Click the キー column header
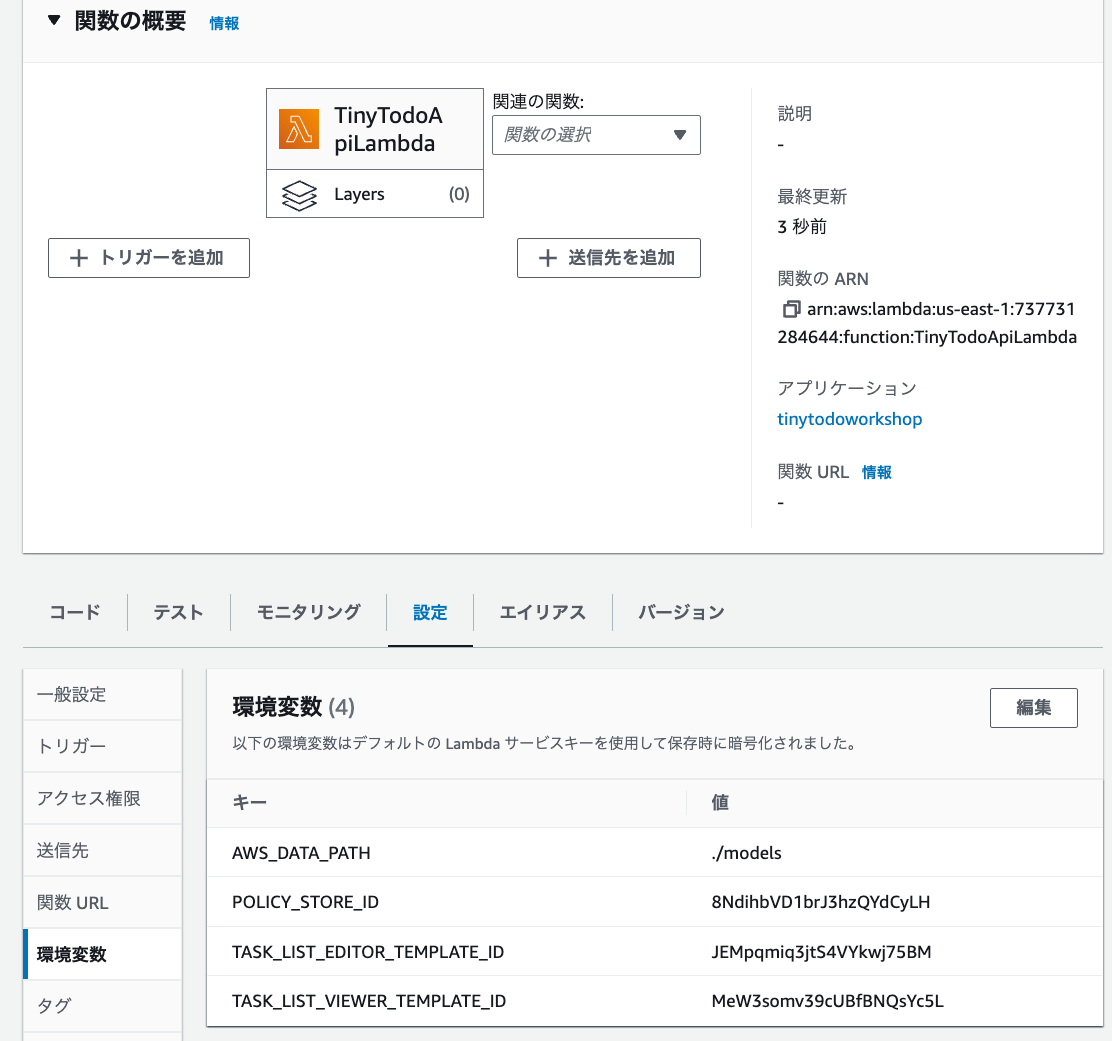Image resolution: width=1112 pixels, height=1041 pixels. (x=250, y=803)
